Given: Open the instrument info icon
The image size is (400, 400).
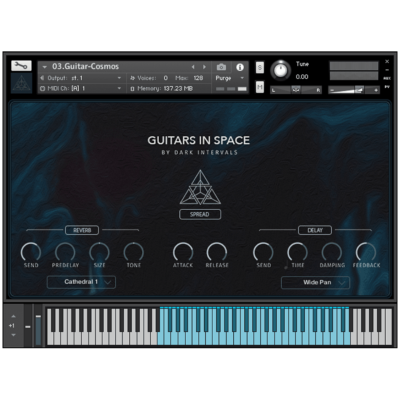Looking at the screenshot, I should (x=240, y=67).
